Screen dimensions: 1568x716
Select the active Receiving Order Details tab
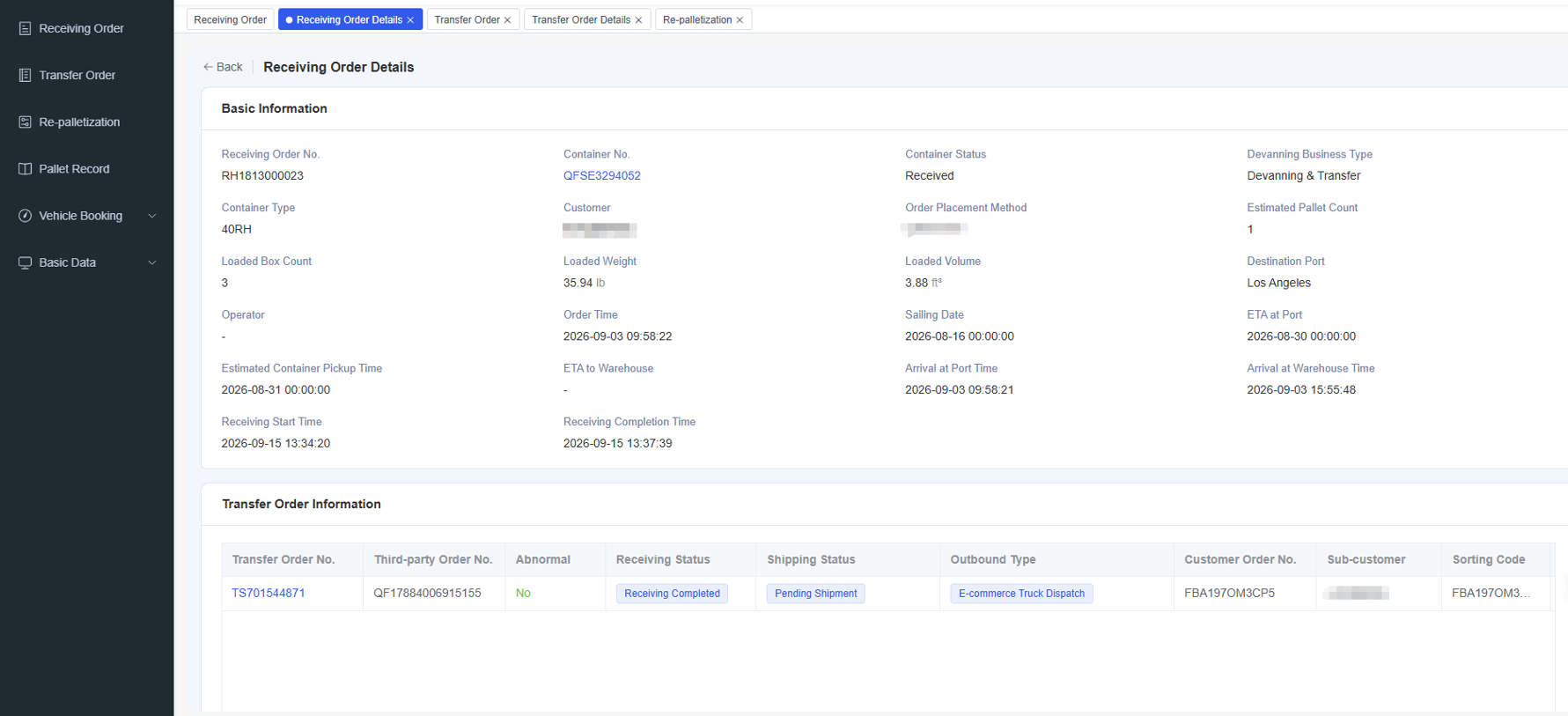(x=349, y=19)
